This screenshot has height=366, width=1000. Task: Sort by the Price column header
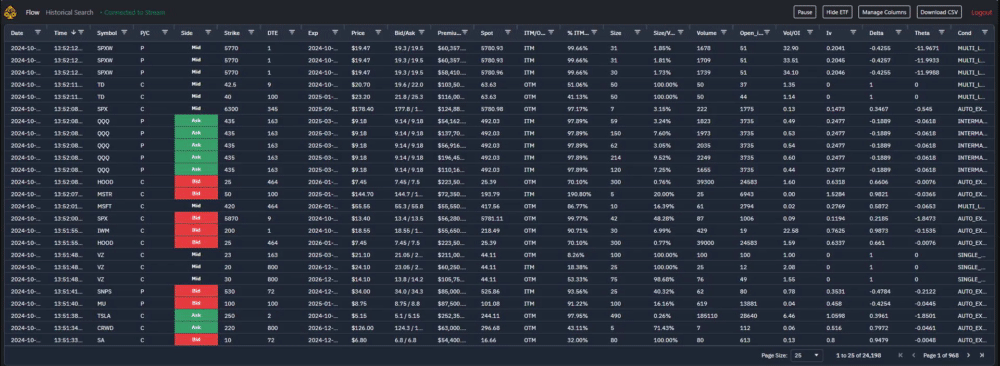pyautogui.click(x=358, y=33)
